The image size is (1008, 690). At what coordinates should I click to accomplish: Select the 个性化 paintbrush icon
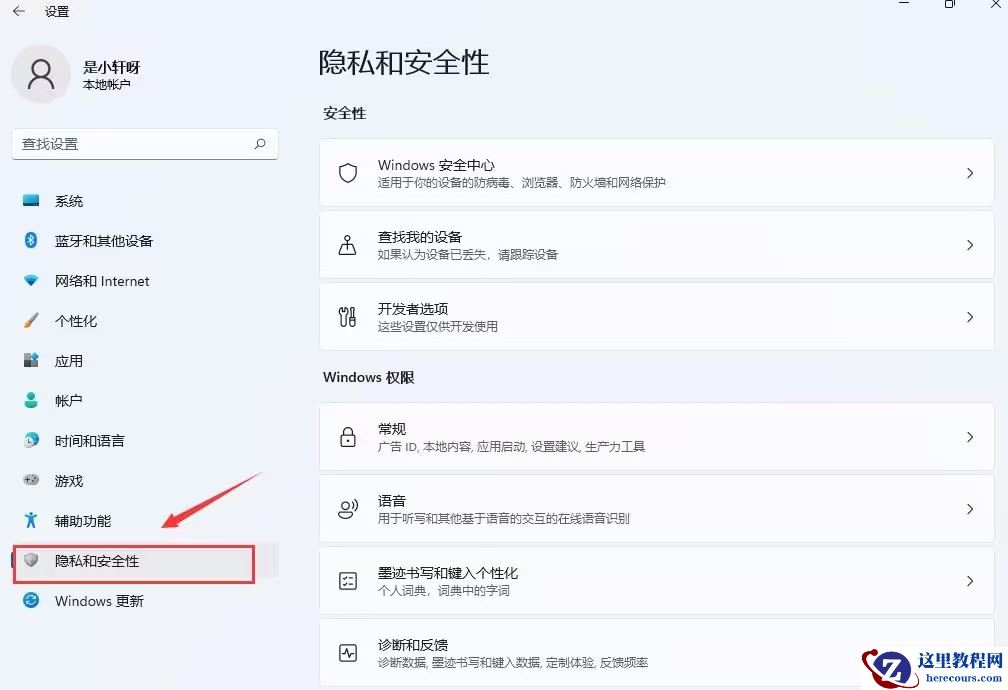click(x=31, y=321)
